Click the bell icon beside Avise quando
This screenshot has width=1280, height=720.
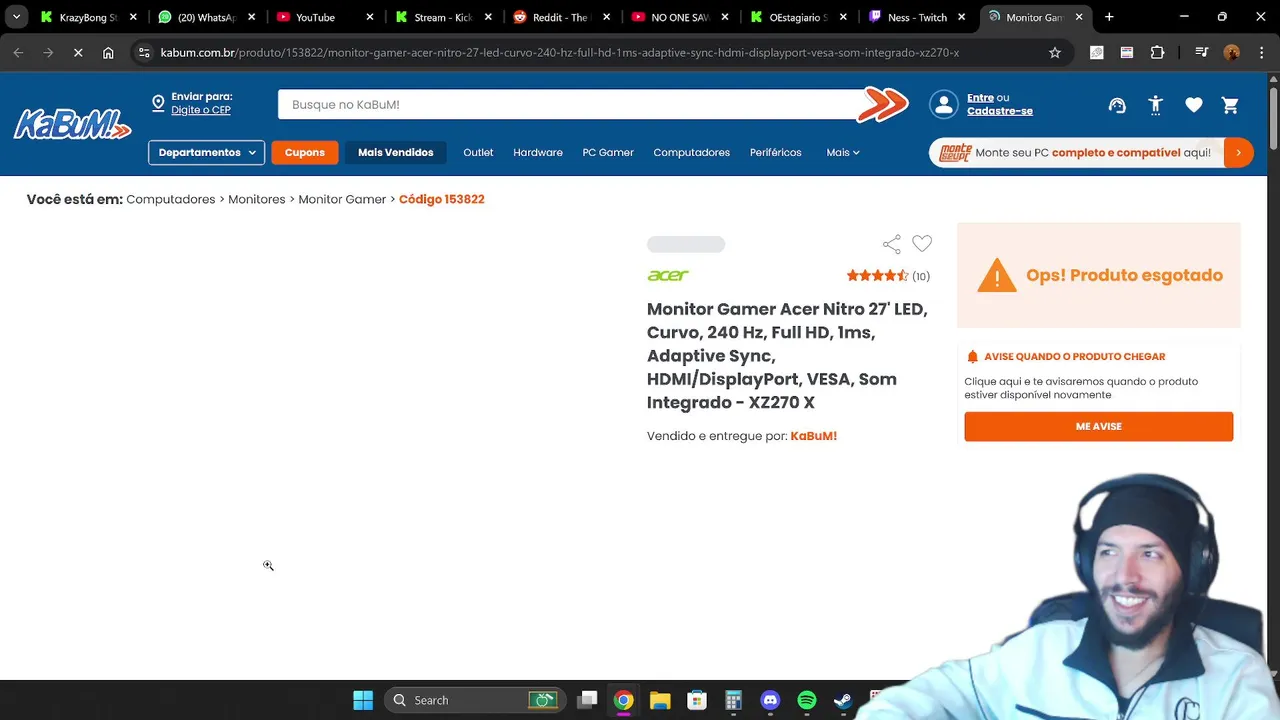click(x=972, y=356)
